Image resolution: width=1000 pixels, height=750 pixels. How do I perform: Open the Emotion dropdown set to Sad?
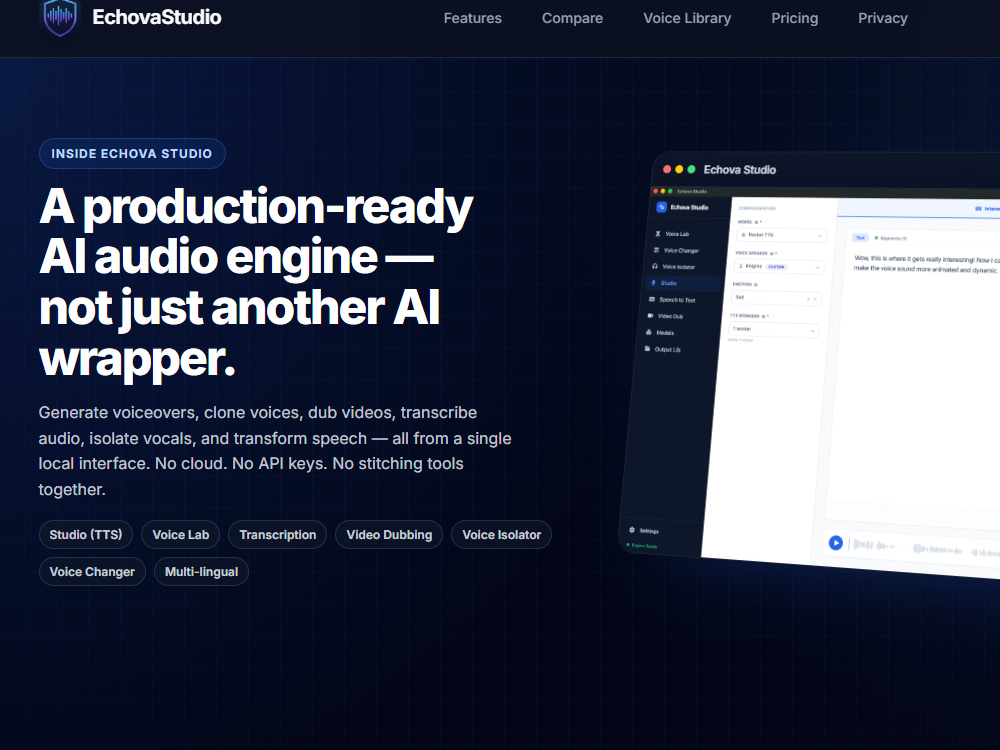[776, 298]
